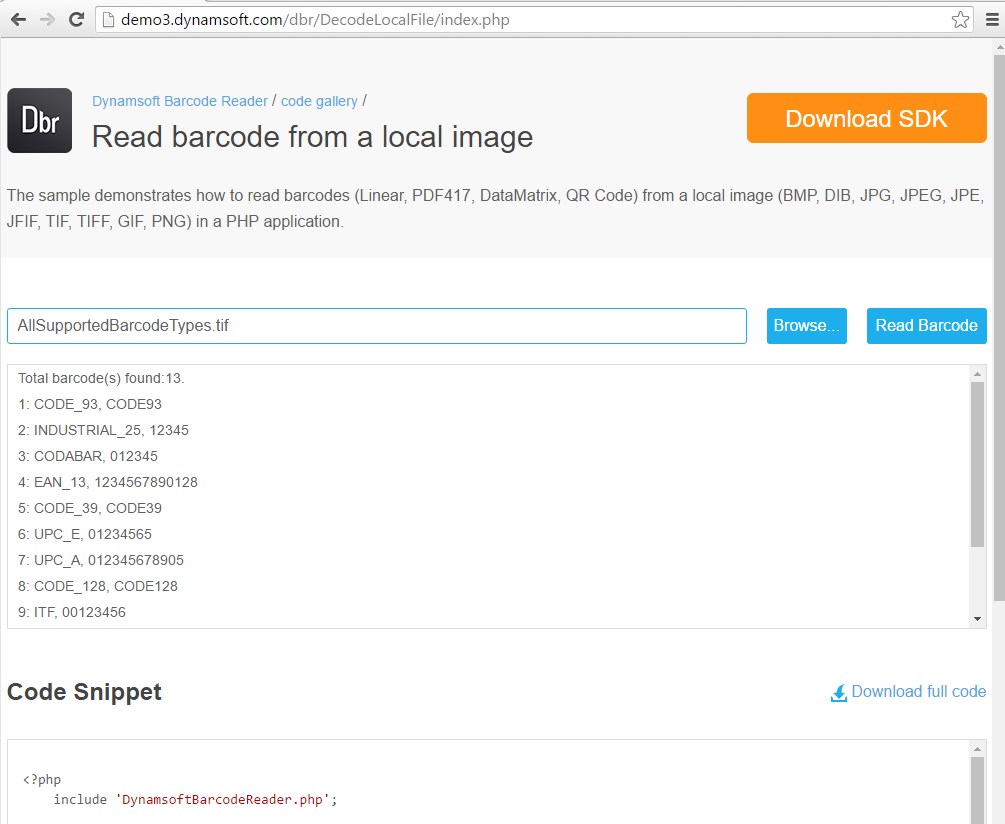Click the browser forward arrow icon
Viewport: 1005px width, 824px height.
47,20
